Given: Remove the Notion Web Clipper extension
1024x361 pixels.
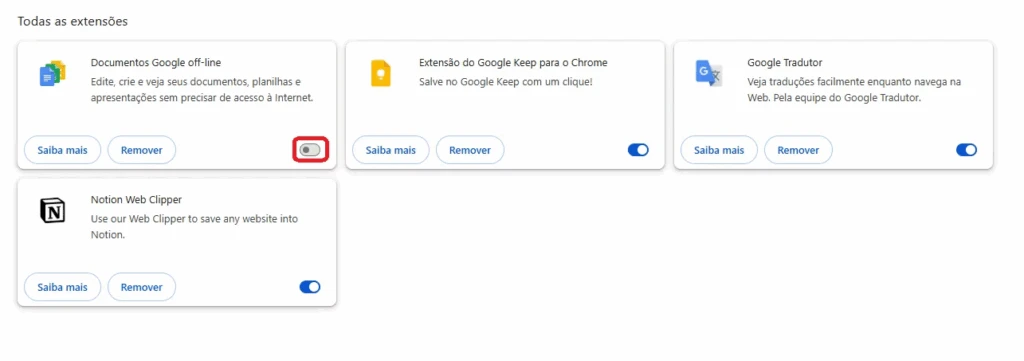Looking at the screenshot, I should click(142, 287).
